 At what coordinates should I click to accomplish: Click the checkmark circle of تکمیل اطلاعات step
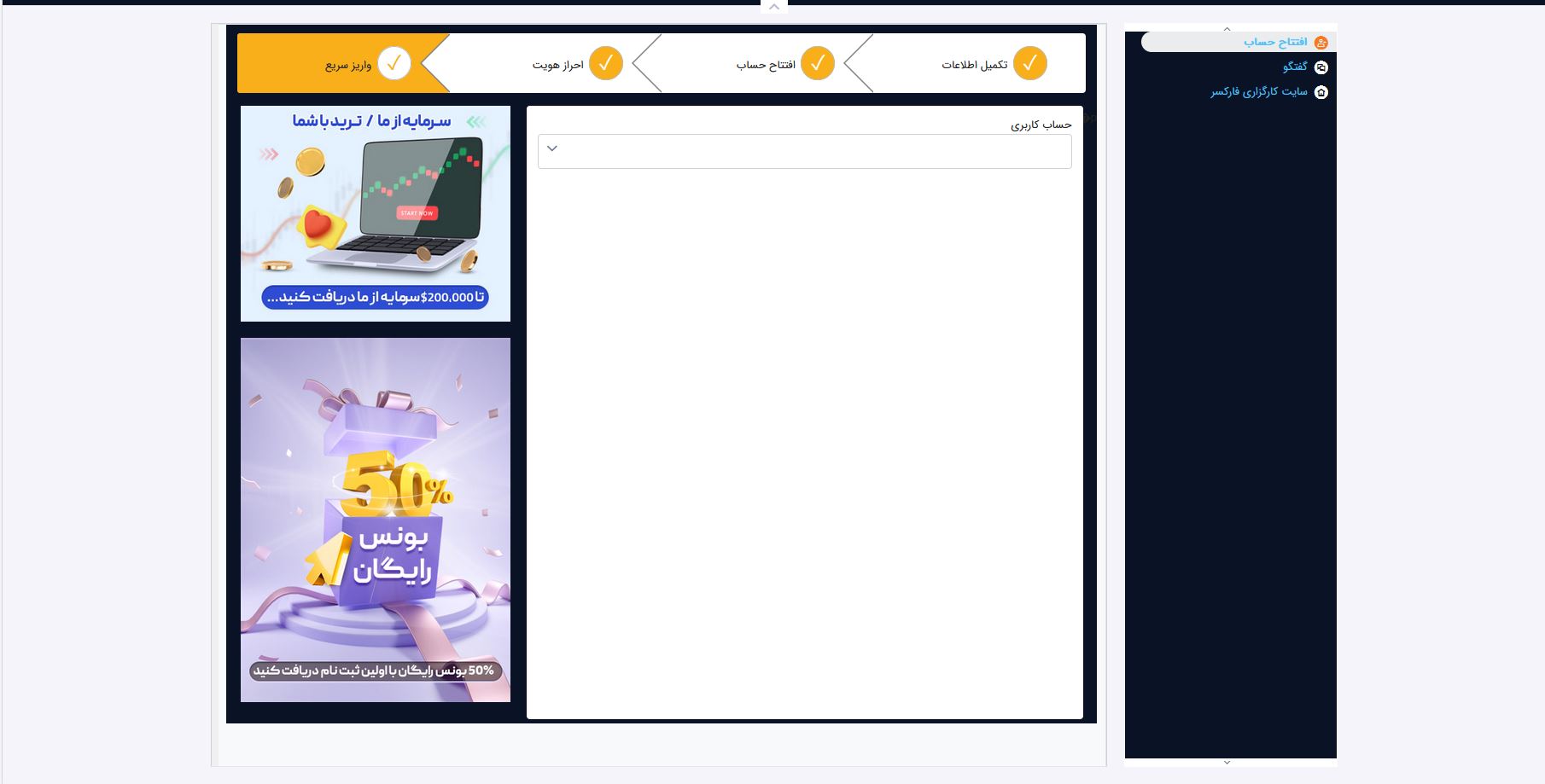click(x=1029, y=64)
